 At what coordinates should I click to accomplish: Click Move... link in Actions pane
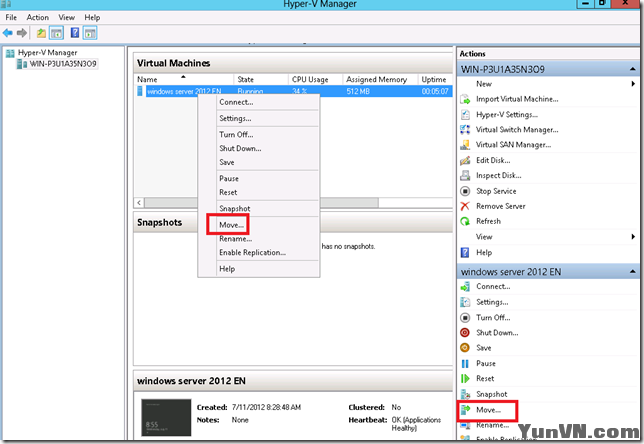pos(488,409)
